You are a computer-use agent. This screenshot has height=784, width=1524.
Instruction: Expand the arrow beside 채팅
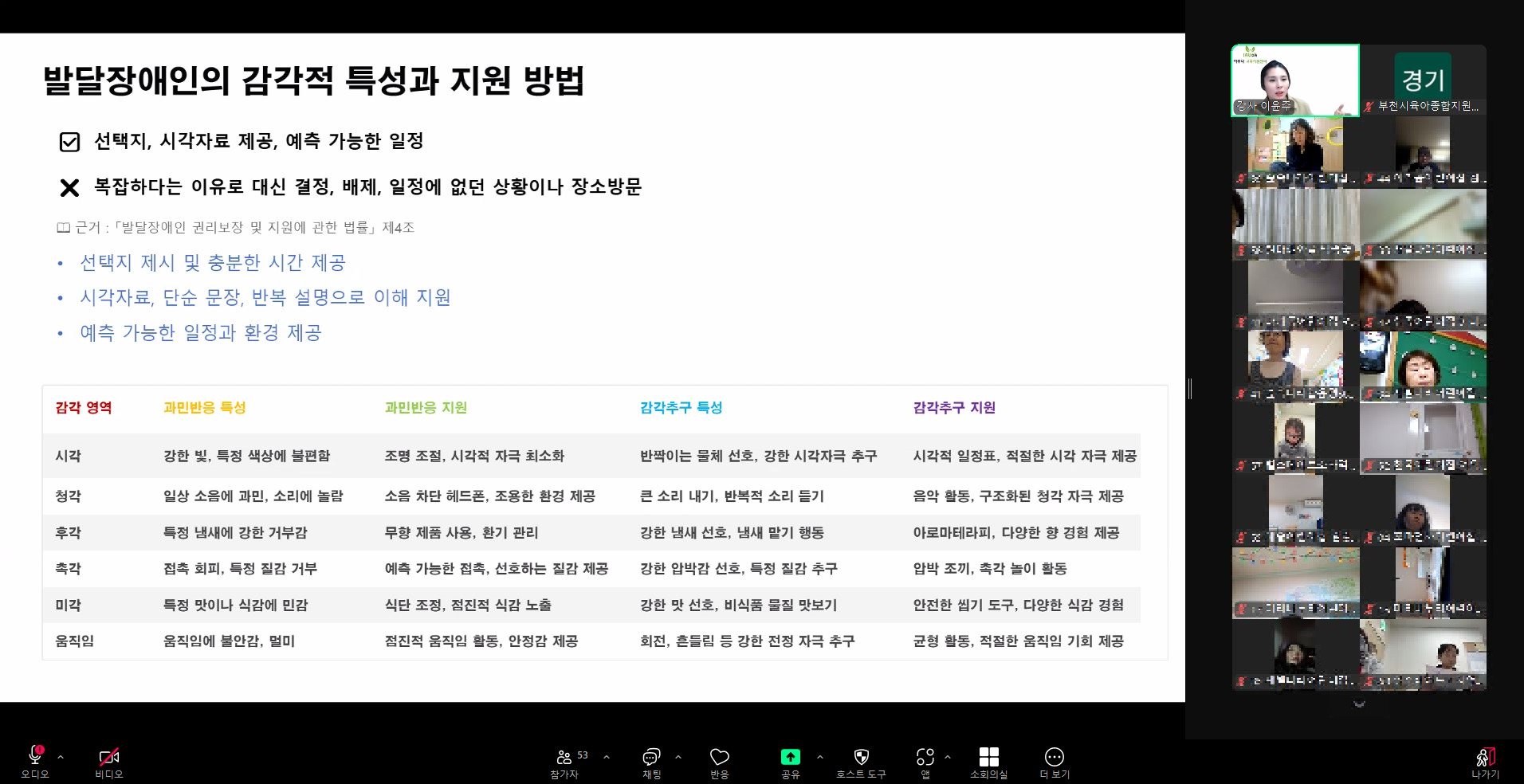click(x=678, y=757)
